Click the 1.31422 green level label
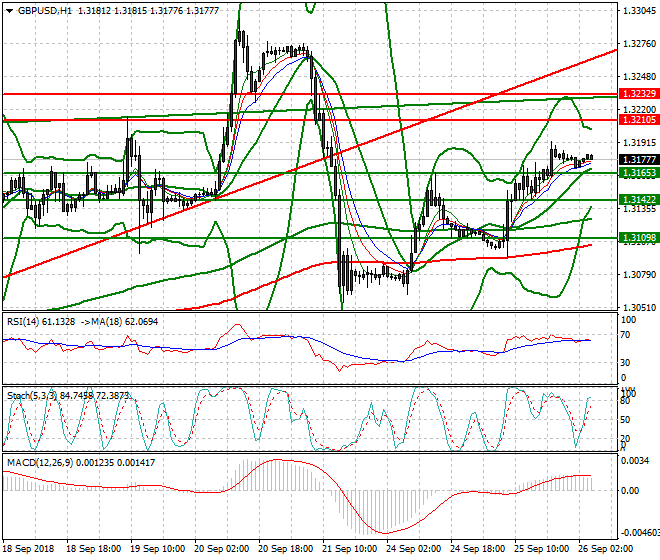The height and width of the screenshot is (560, 660). [x=639, y=200]
